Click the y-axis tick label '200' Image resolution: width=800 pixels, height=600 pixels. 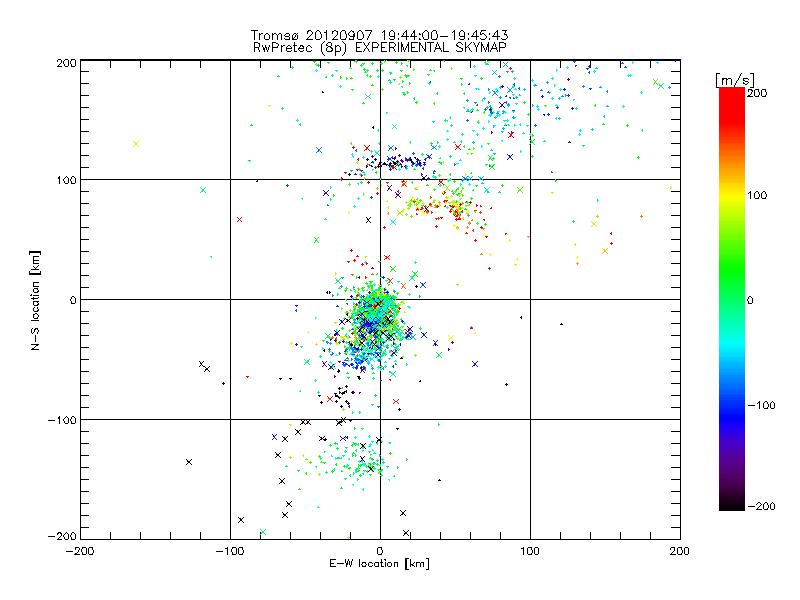[x=66, y=63]
